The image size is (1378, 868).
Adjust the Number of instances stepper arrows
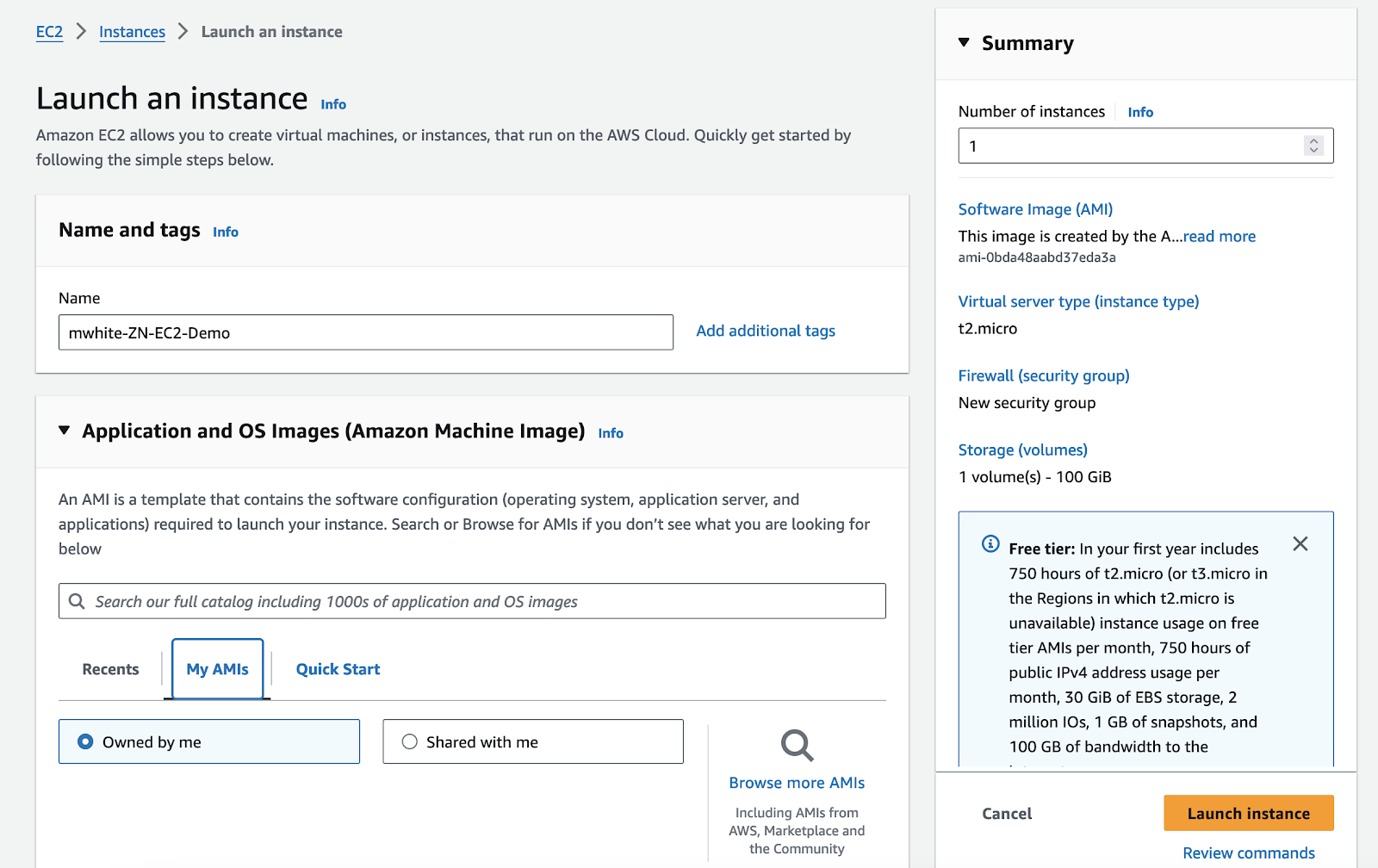pos(1313,146)
